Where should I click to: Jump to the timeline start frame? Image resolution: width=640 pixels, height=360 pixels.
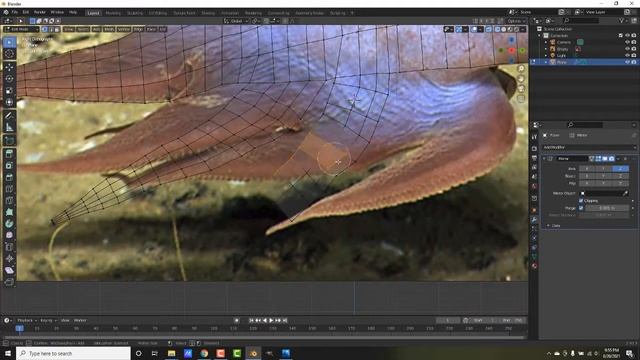[x=251, y=320]
